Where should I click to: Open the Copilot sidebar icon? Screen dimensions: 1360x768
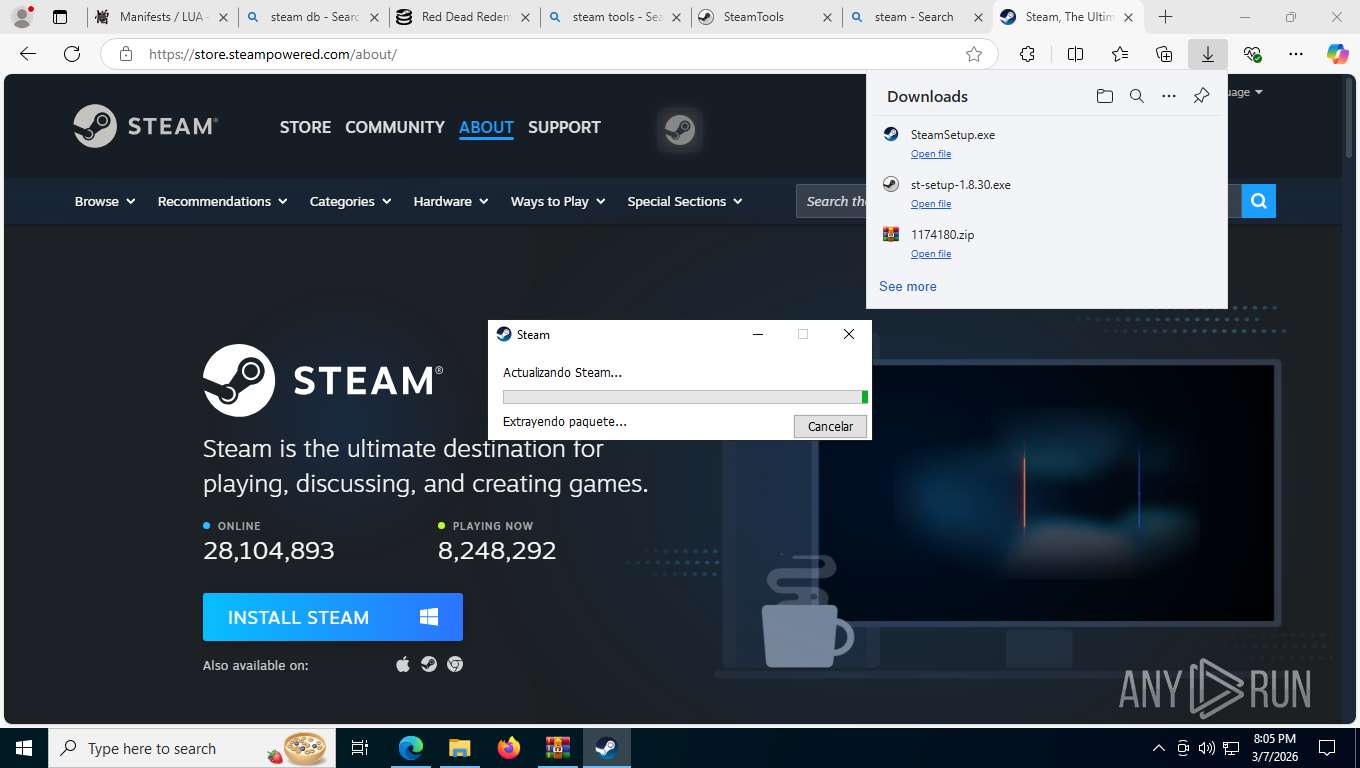(1338, 54)
